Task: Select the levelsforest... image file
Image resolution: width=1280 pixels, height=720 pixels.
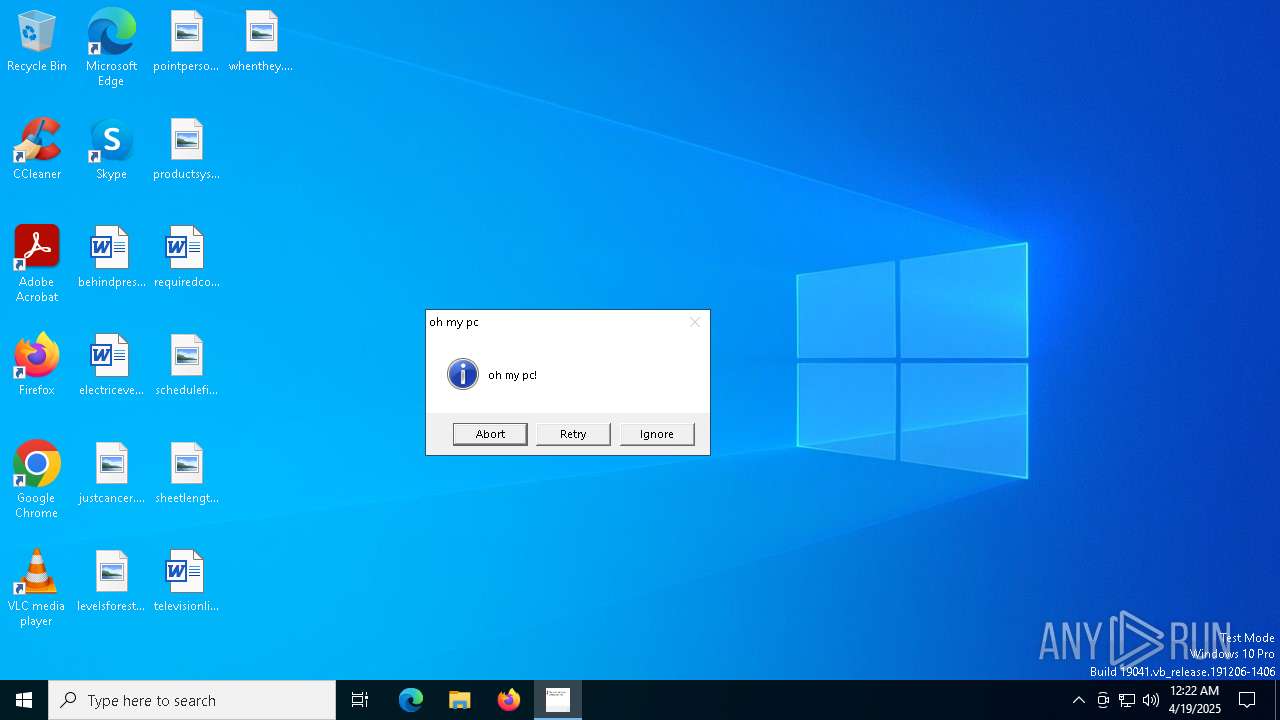Action: click(111, 582)
